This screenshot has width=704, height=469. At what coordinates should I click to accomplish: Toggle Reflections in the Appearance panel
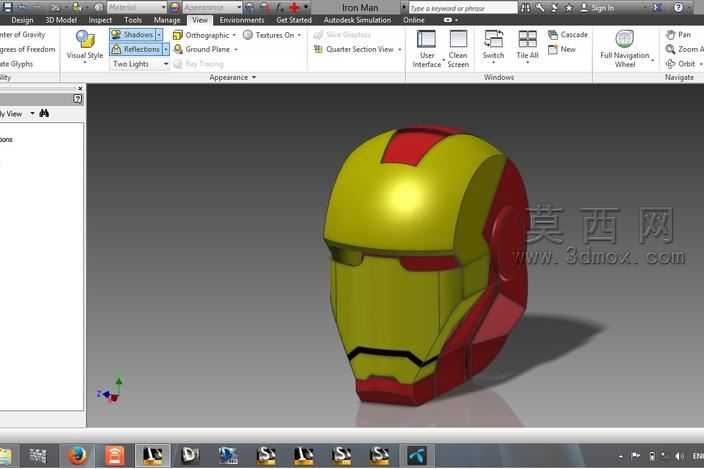pyautogui.click(x=136, y=49)
